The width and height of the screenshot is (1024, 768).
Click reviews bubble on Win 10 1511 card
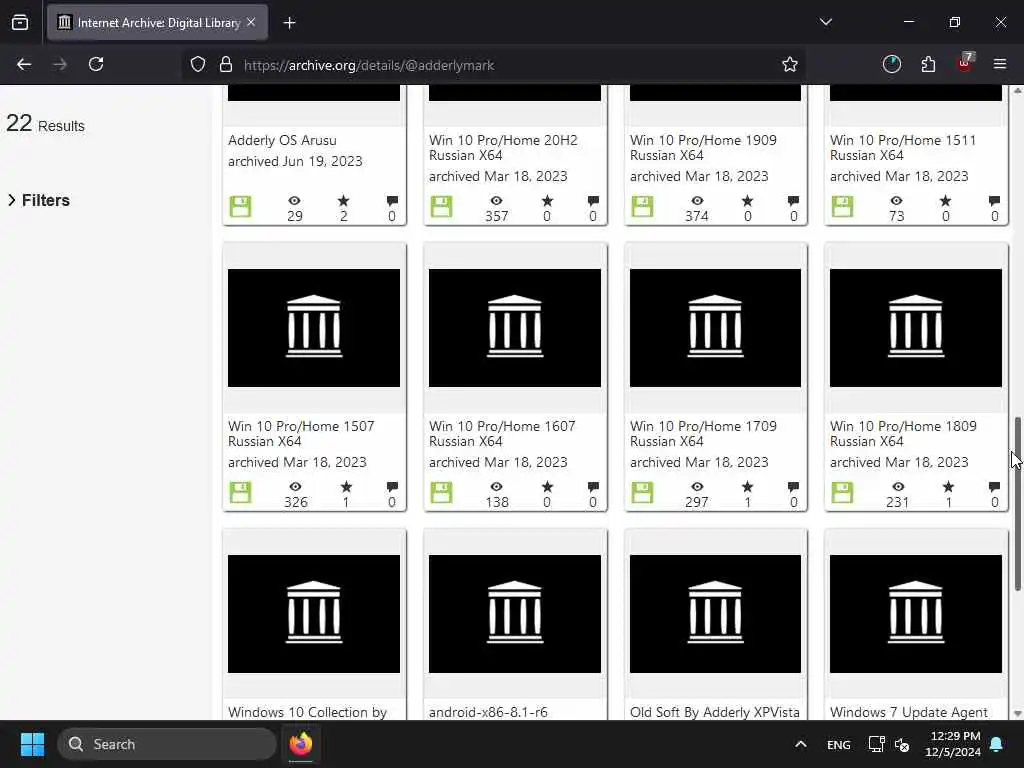click(x=994, y=200)
